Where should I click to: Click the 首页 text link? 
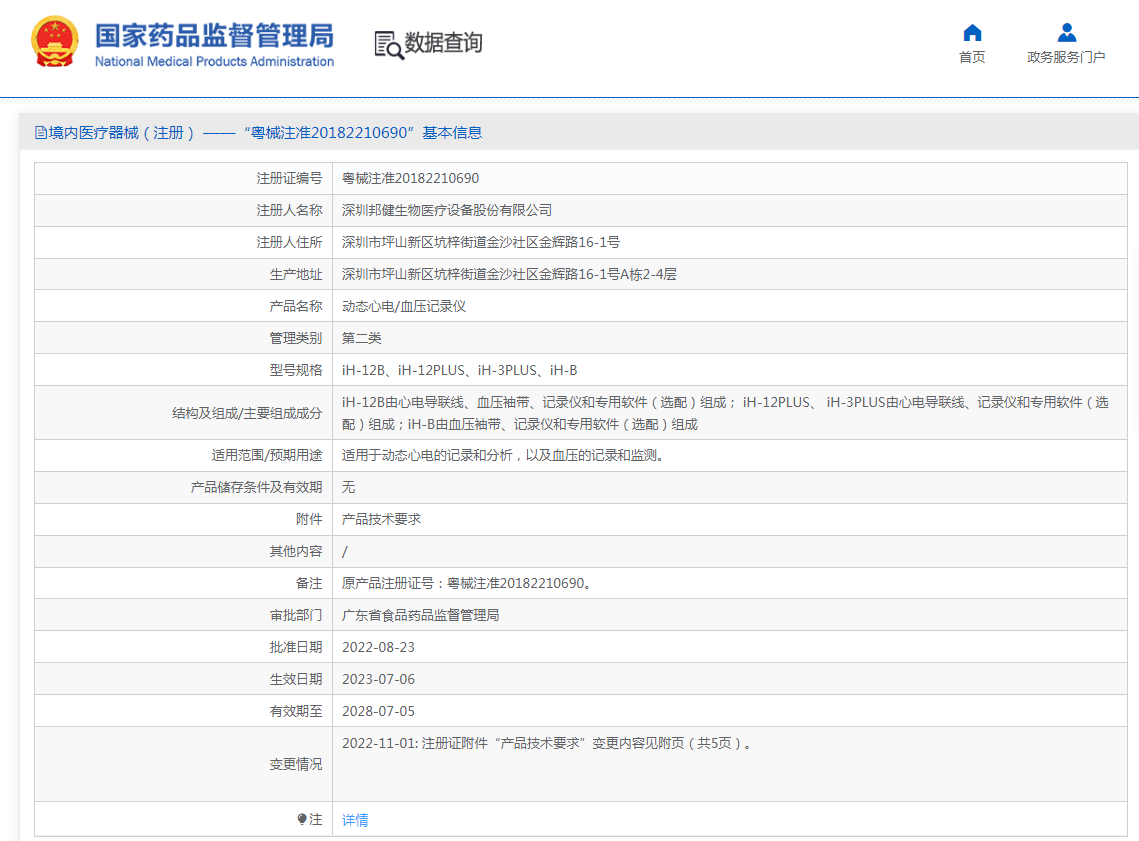pos(972,57)
